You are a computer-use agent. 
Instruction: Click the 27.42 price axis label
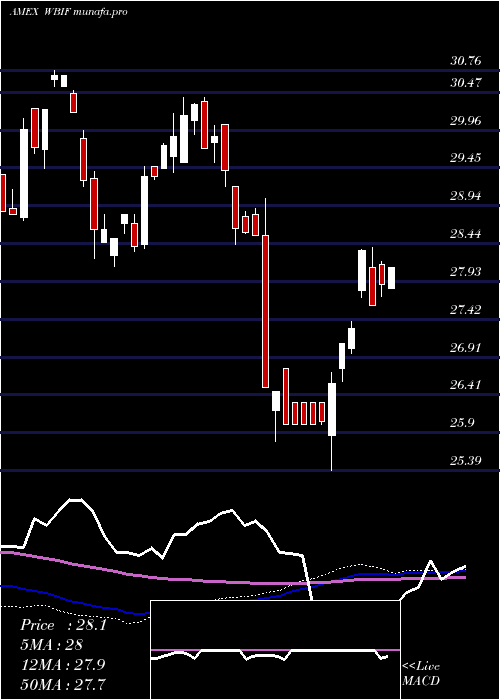pyautogui.click(x=466, y=309)
